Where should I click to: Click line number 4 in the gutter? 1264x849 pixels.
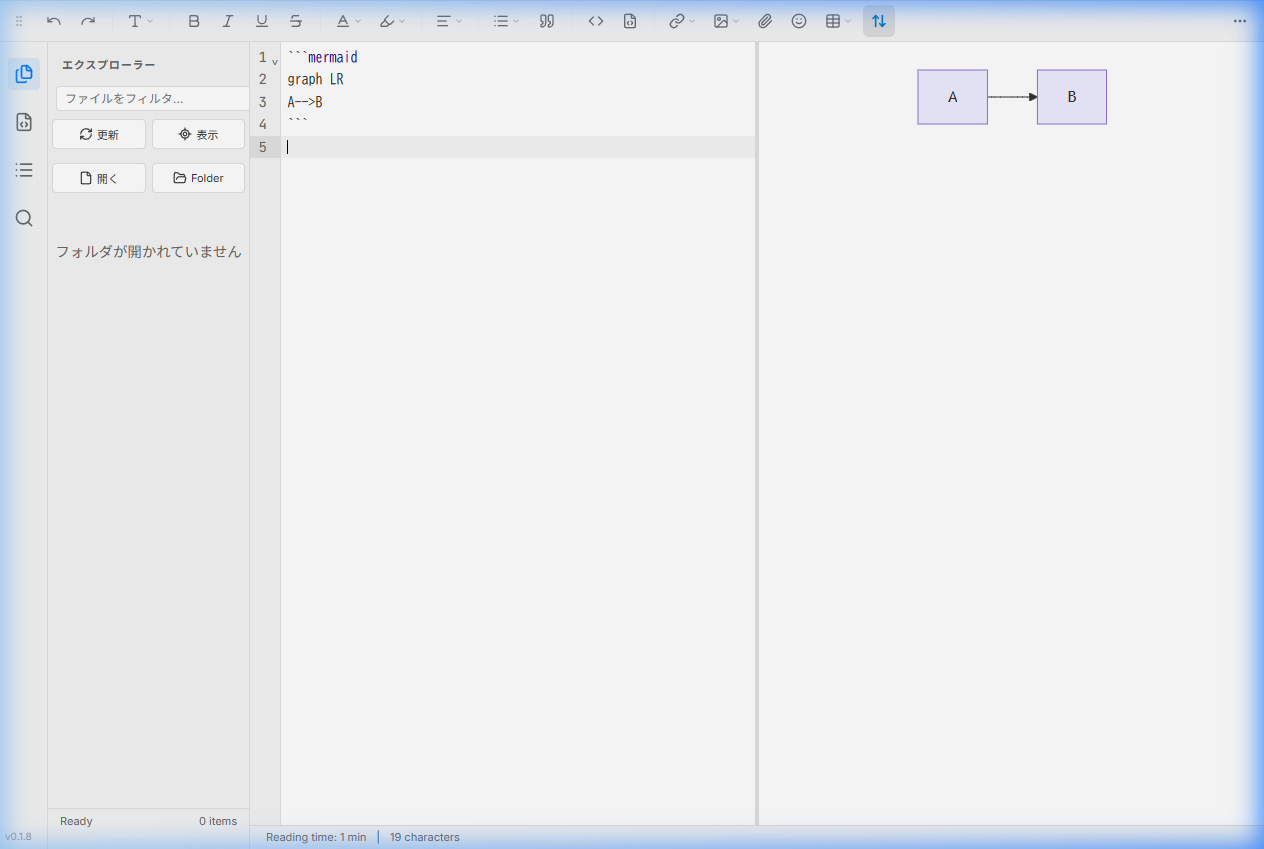(263, 124)
